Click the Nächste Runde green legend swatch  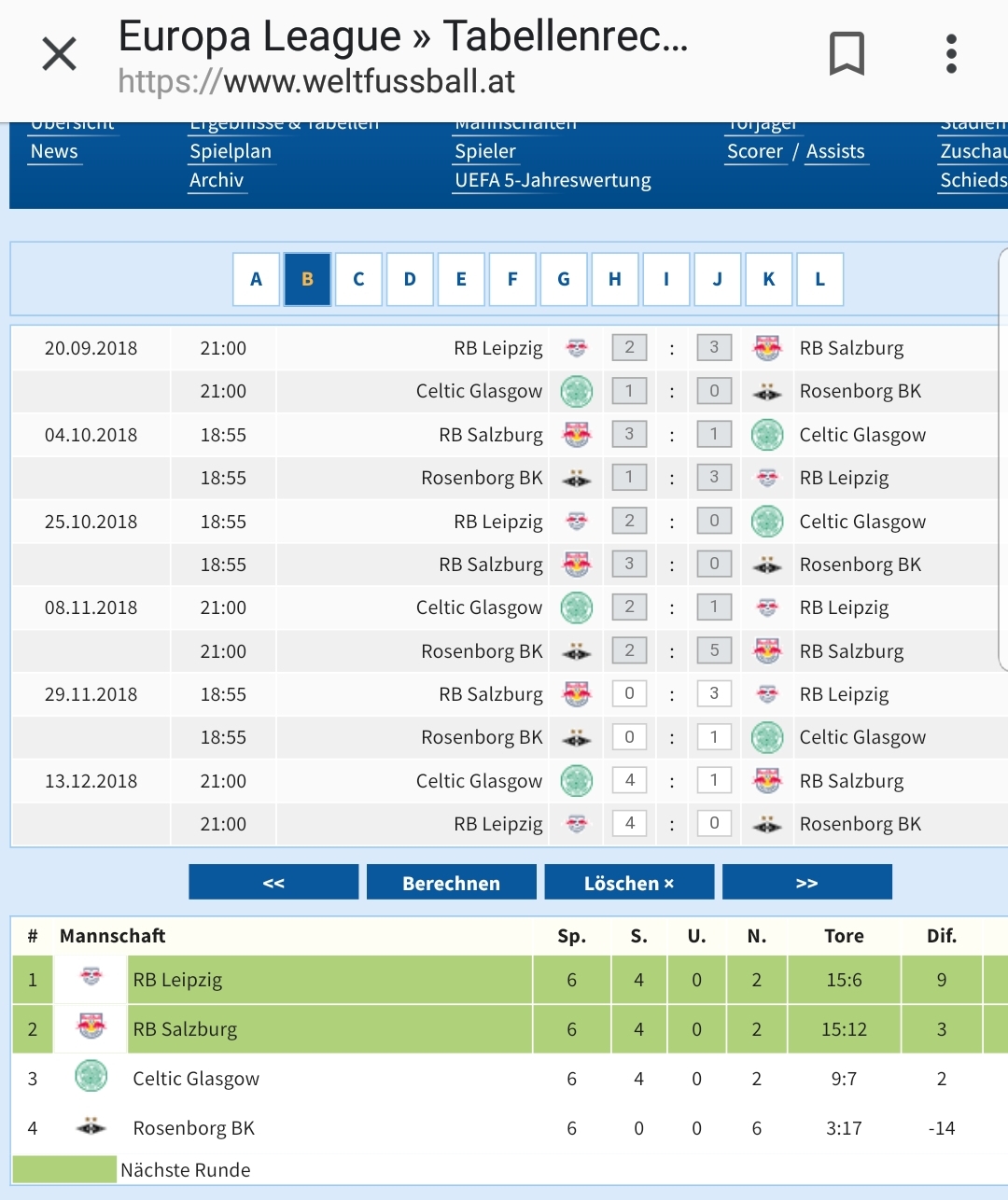pos(64,1169)
